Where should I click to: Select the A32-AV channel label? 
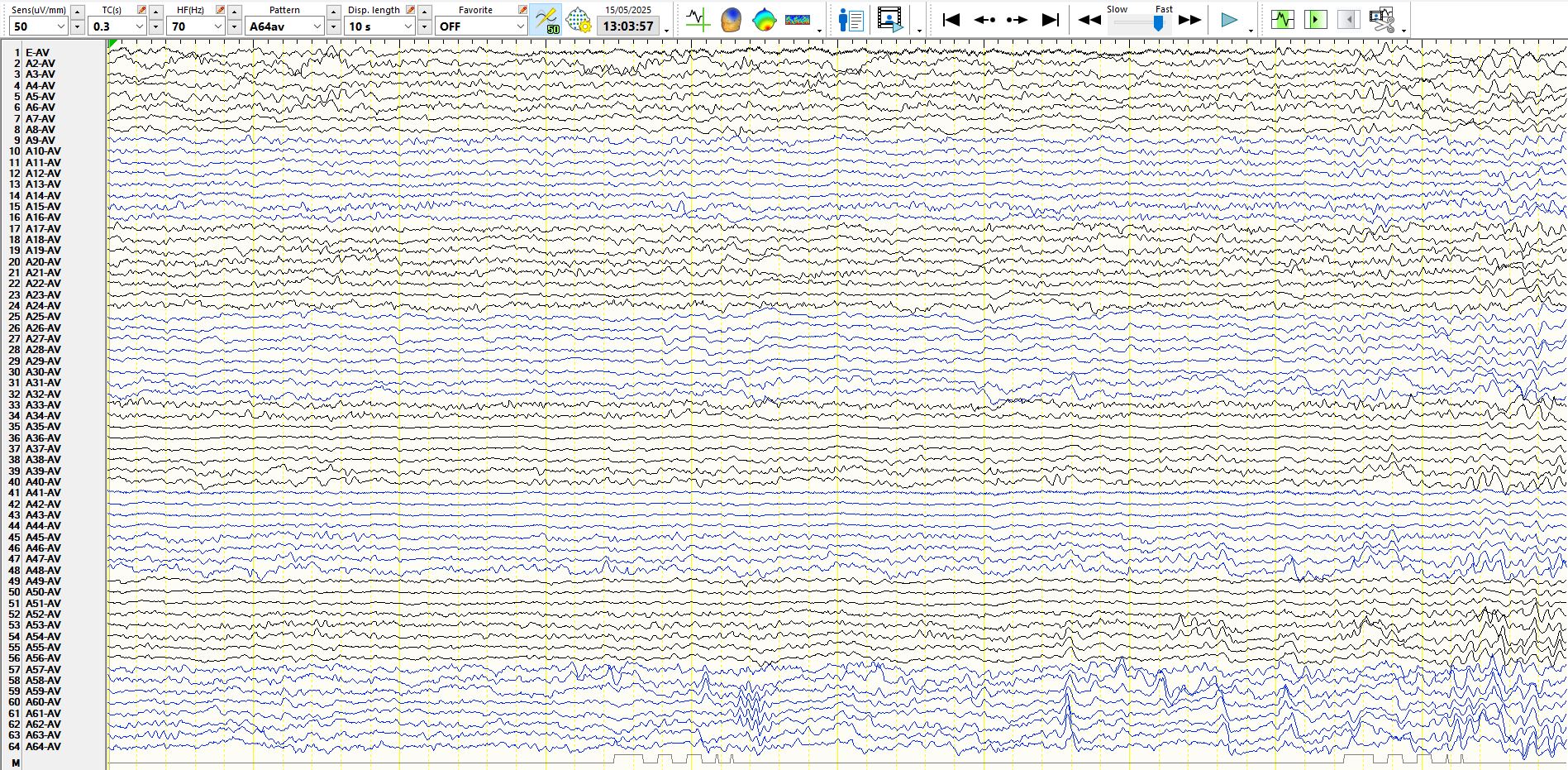42,395
